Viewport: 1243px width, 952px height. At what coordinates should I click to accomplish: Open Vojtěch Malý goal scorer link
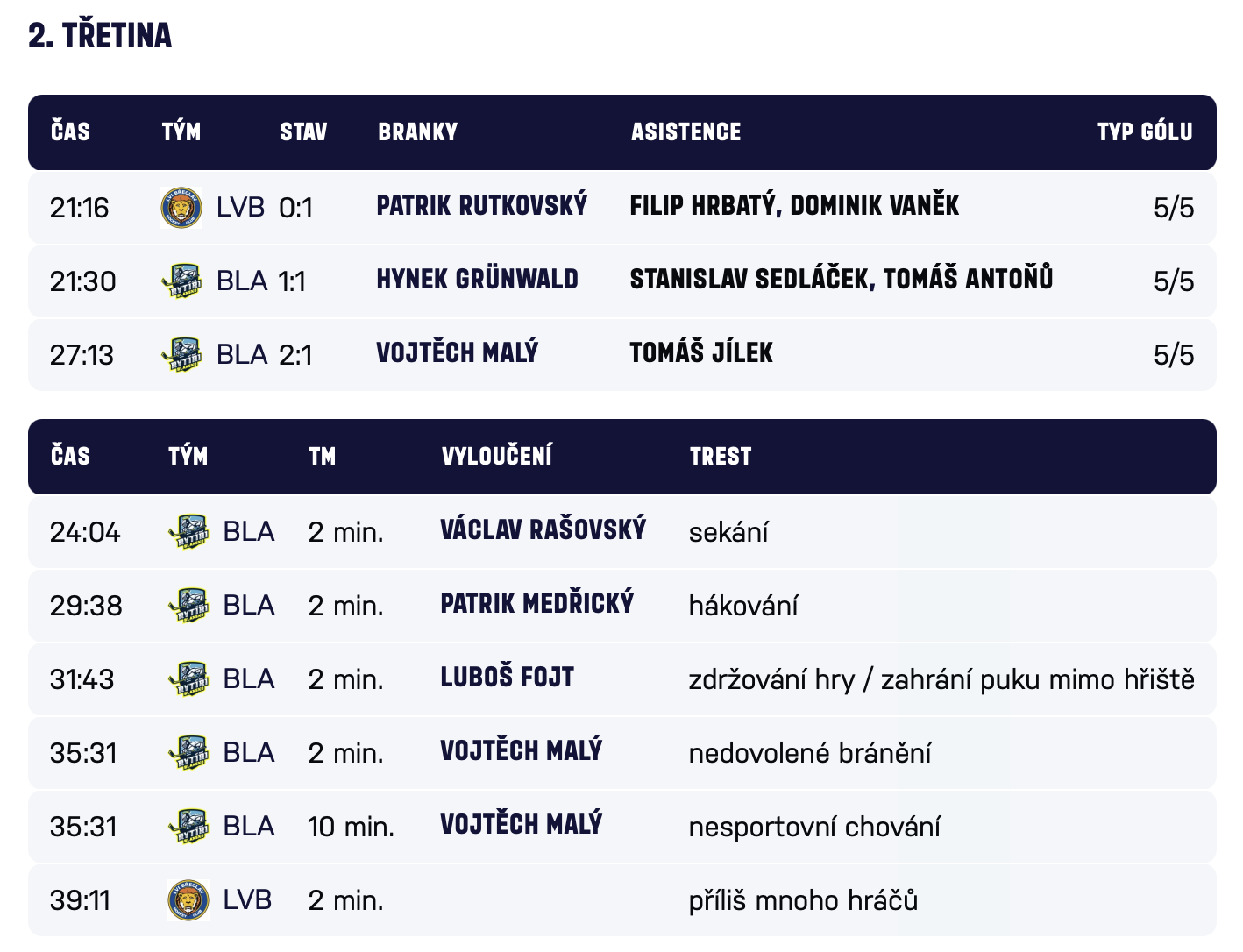(457, 353)
